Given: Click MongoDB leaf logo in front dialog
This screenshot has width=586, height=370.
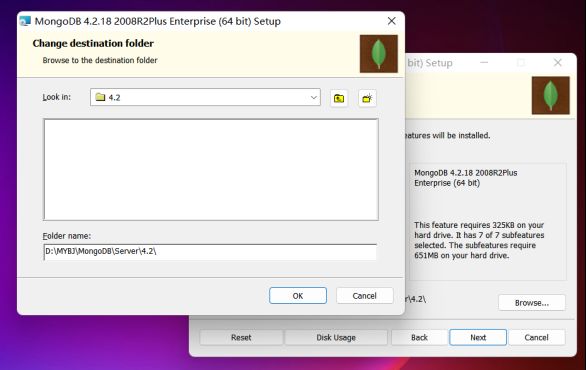Looking at the screenshot, I should (x=379, y=54).
